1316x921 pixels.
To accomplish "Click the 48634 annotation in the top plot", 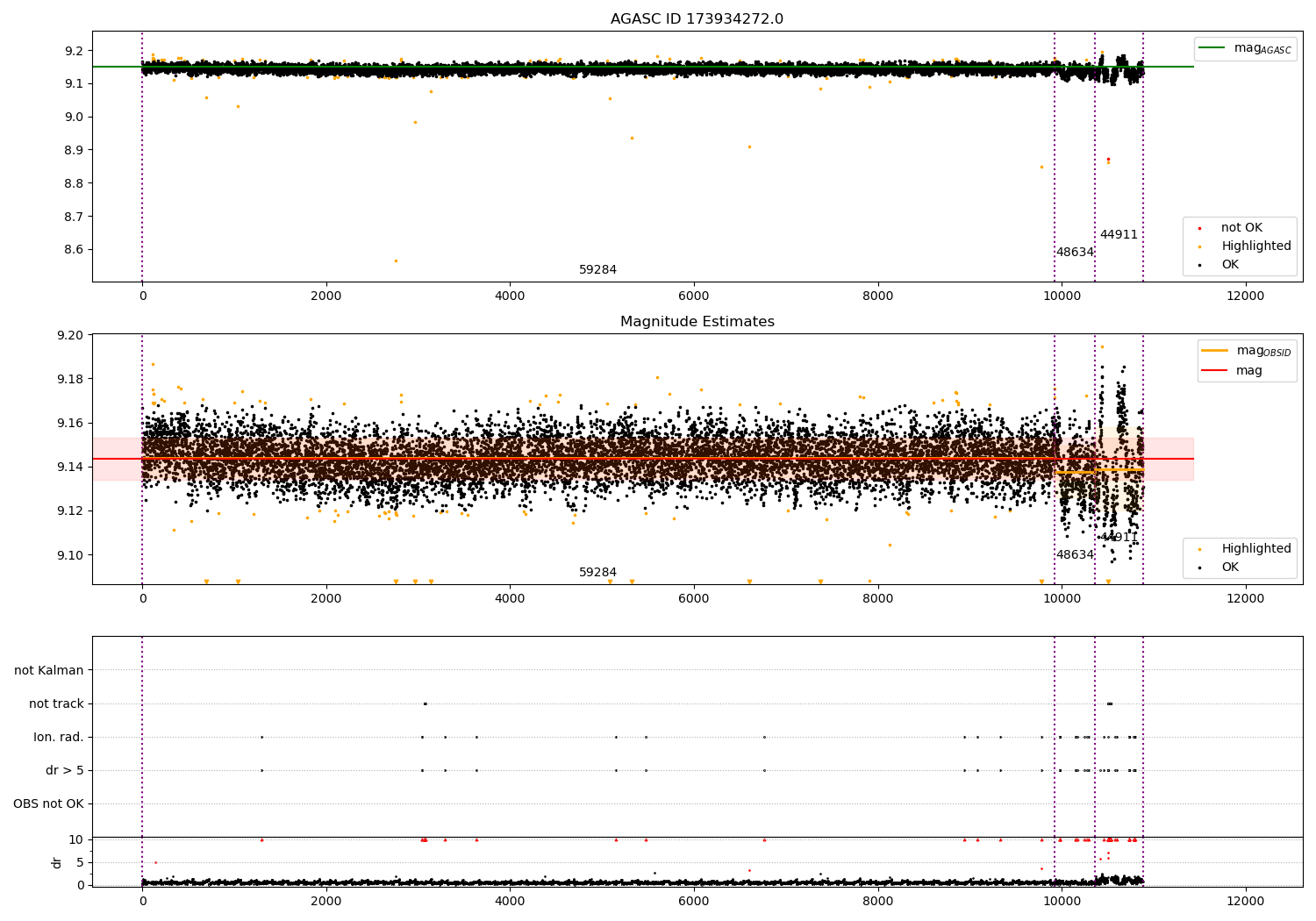I will tap(1075, 253).
